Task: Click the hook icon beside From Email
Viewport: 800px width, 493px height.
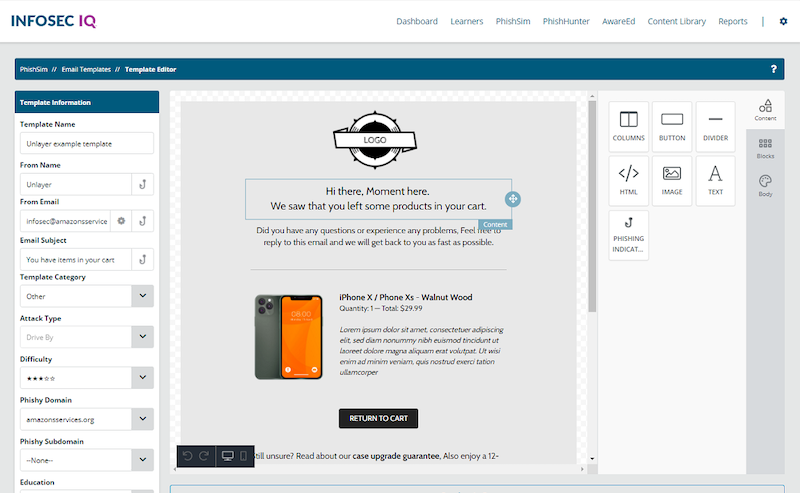Action: [x=143, y=221]
